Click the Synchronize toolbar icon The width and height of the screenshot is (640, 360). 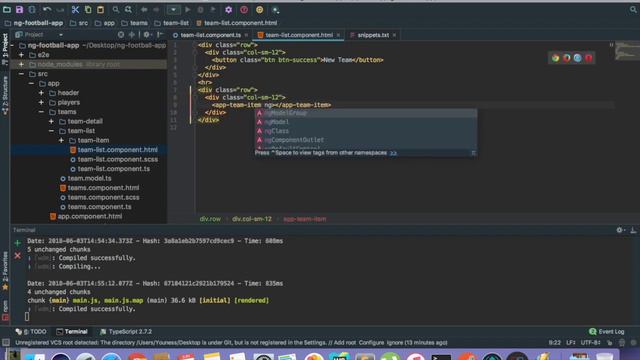32,9
